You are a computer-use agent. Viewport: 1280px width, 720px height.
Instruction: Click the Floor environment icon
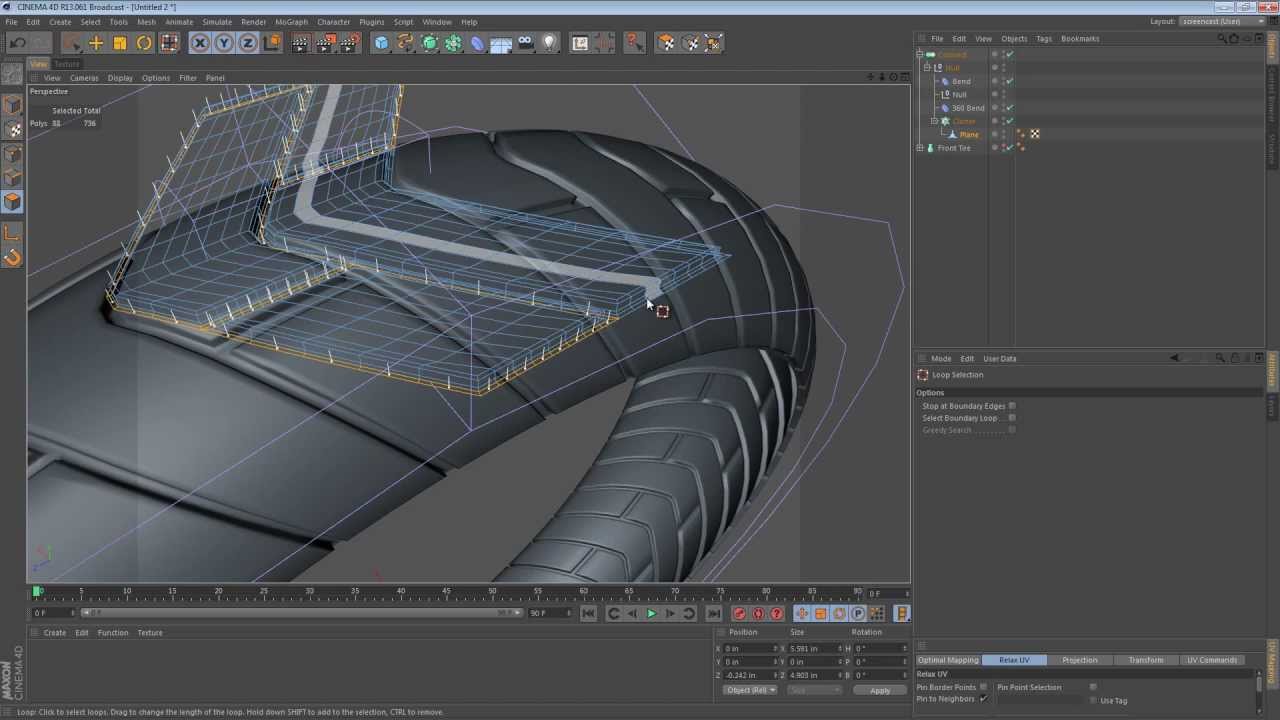click(501, 42)
